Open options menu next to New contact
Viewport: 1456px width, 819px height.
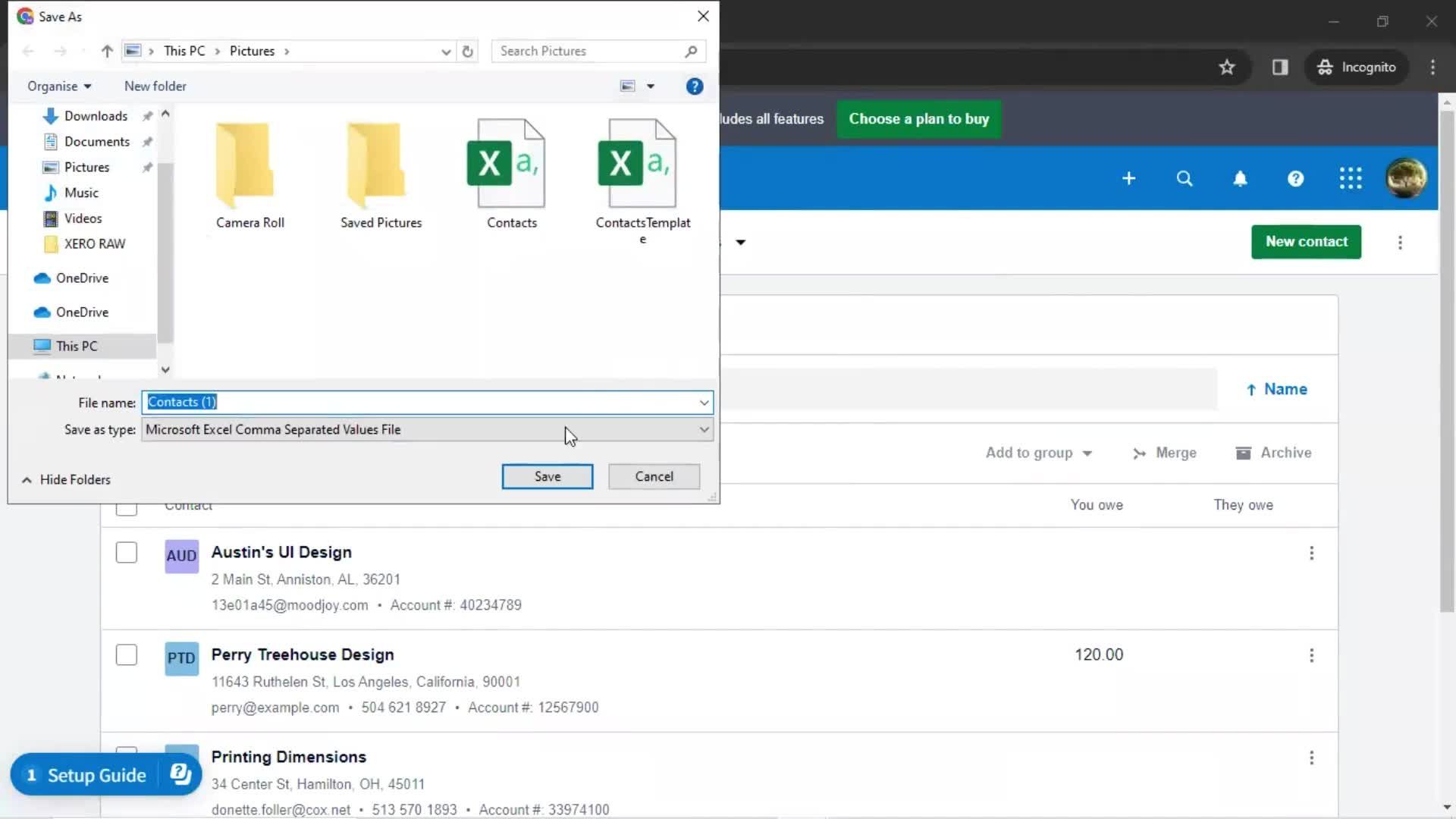(x=1400, y=242)
